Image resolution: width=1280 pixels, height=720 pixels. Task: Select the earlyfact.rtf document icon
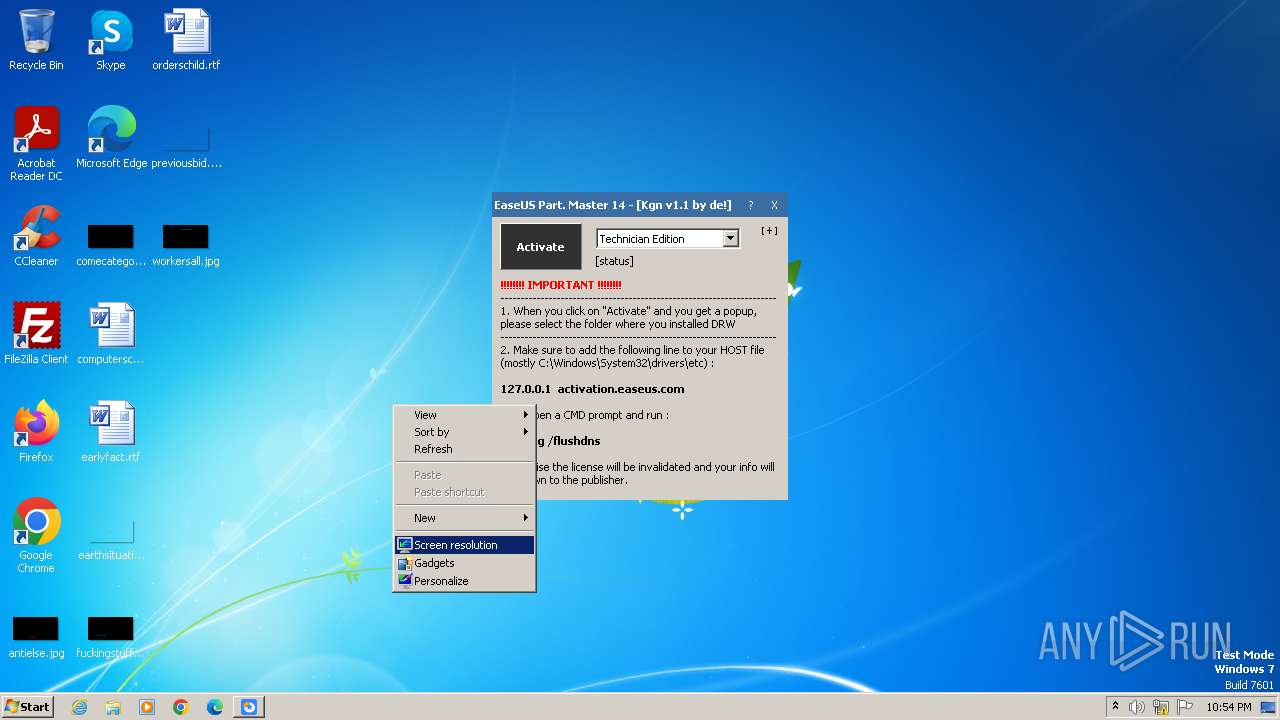coord(111,432)
